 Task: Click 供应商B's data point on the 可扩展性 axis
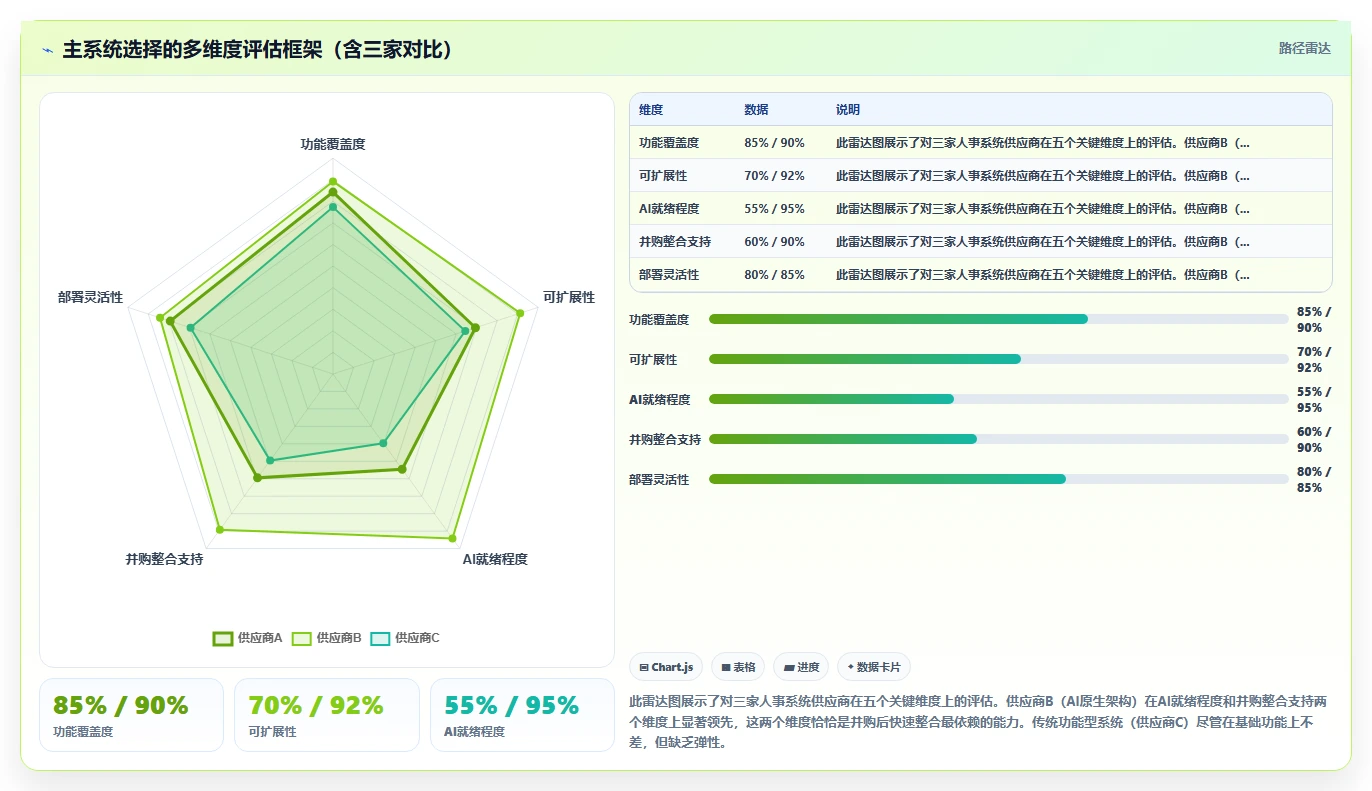(520, 313)
